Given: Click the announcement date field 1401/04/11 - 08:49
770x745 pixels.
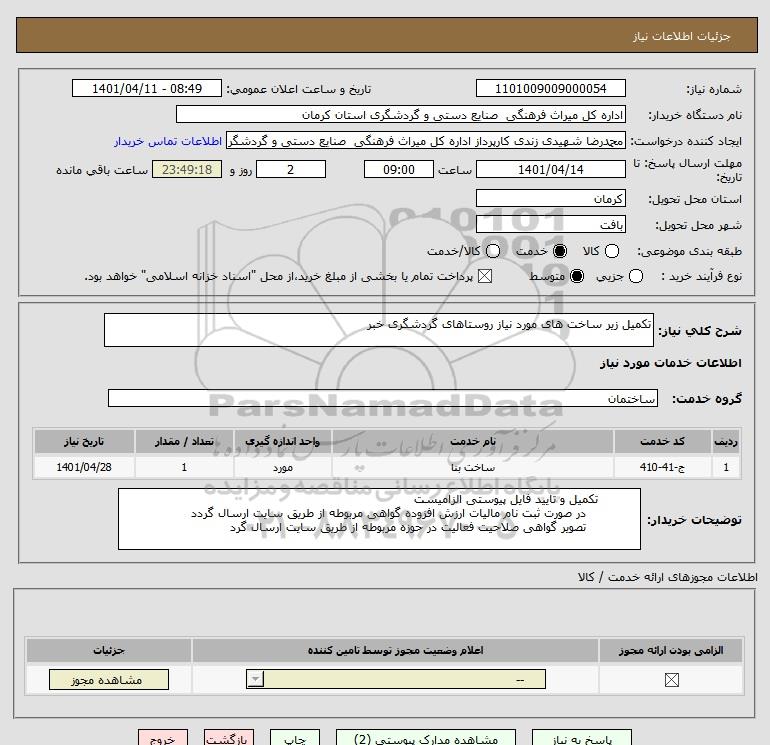Looking at the screenshot, I should 147,88.
